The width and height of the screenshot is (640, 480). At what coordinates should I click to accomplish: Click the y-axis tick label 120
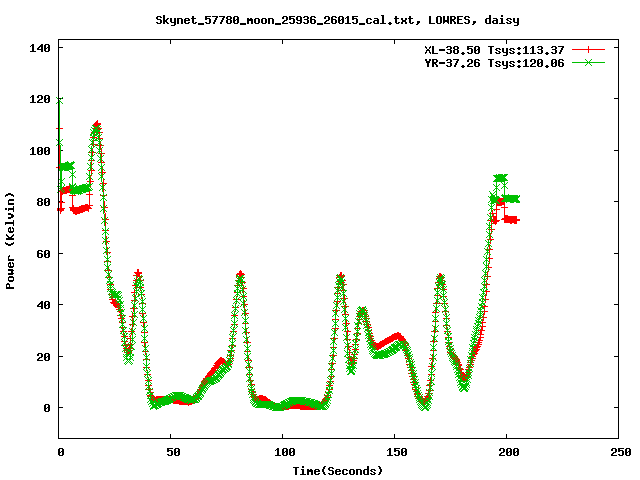click(x=40, y=99)
